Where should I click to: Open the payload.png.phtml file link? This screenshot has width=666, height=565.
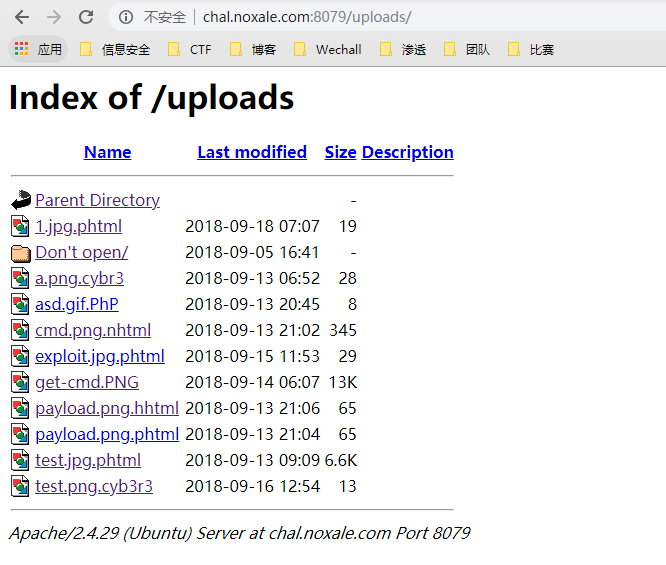pyautogui.click(x=107, y=434)
